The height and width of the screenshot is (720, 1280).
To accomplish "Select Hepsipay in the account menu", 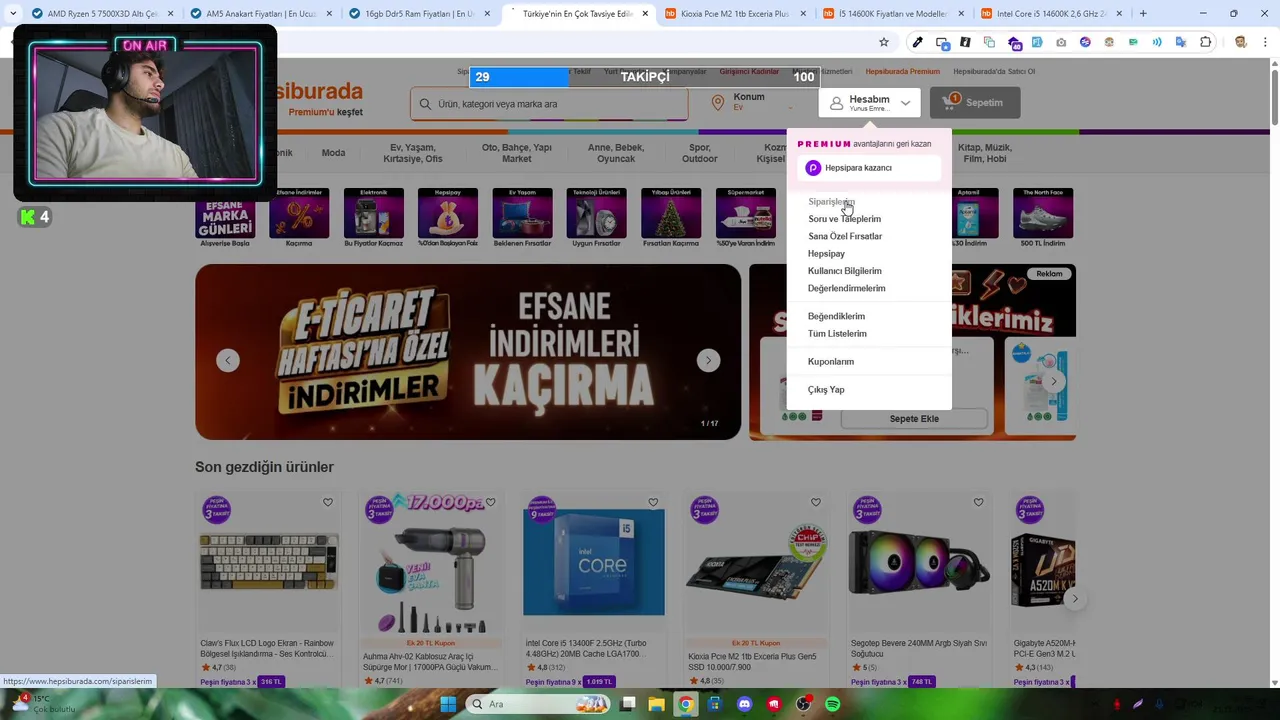I will (826, 254).
